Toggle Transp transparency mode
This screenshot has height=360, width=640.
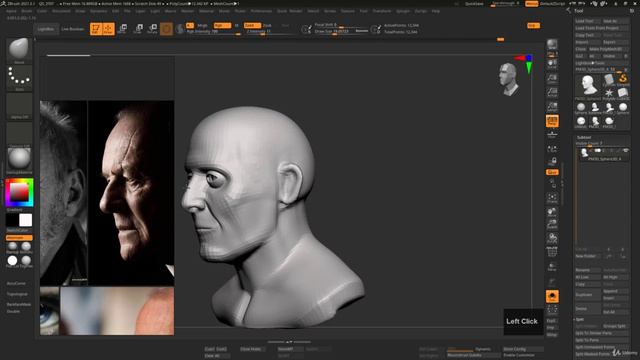(x=552, y=266)
